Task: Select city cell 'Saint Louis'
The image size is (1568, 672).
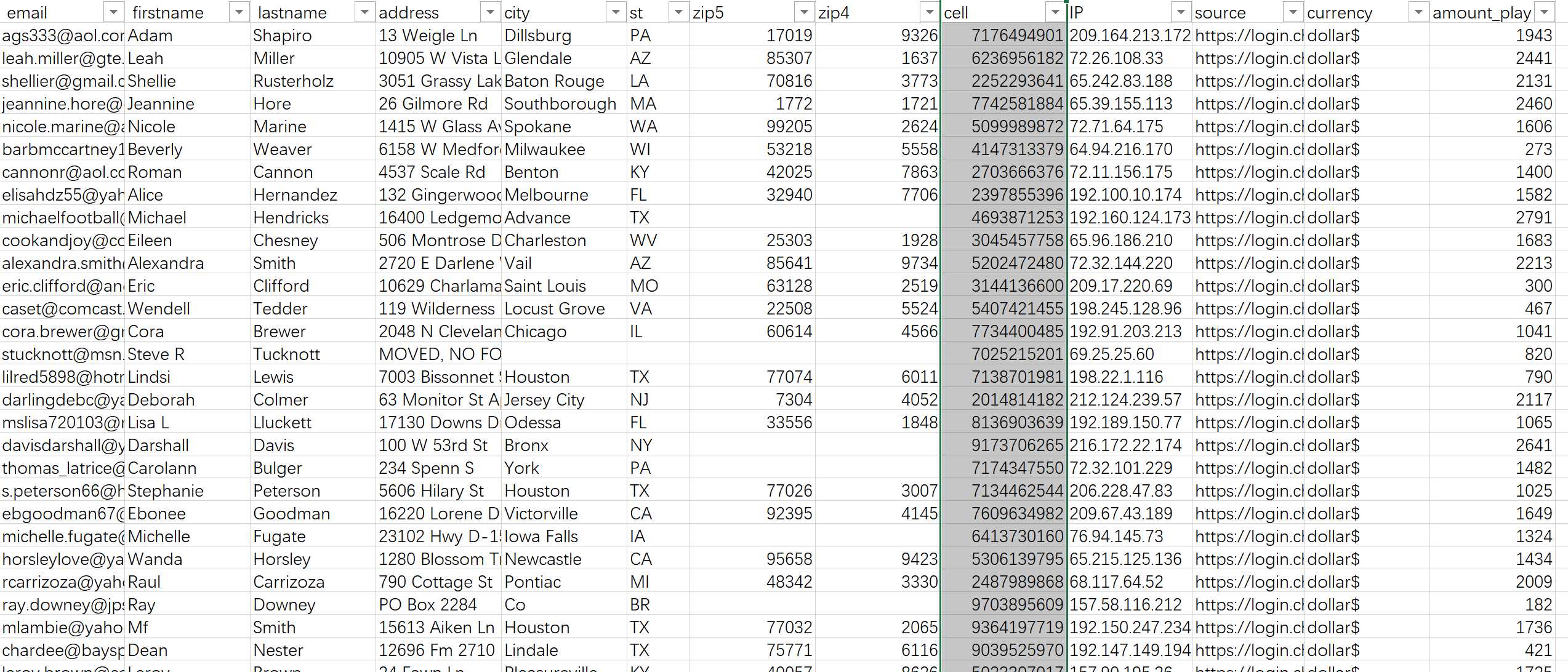Action: click(565, 286)
